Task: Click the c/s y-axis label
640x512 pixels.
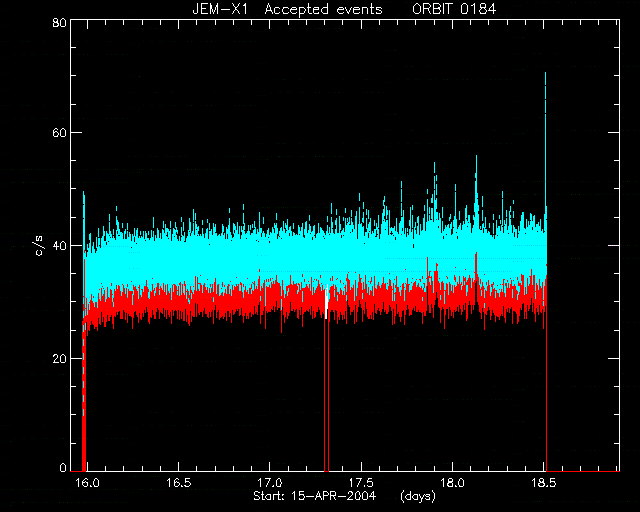Action: click(x=39, y=246)
